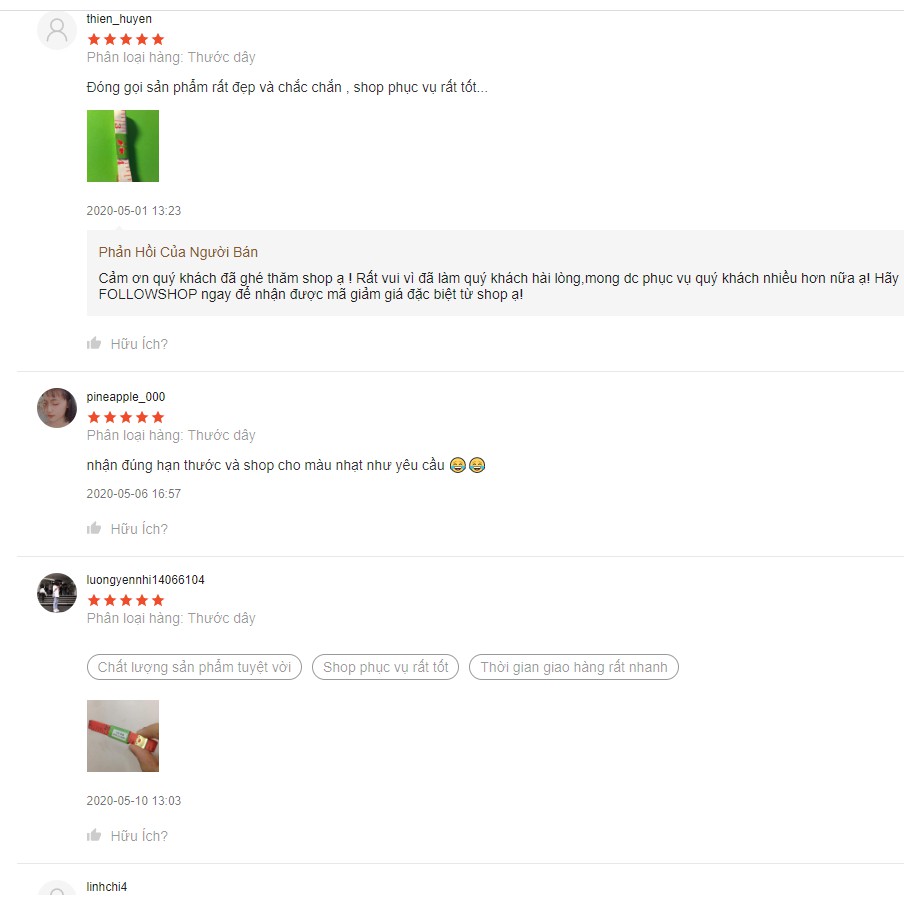This screenshot has width=904, height=904.
Task: Click the star rating of pineapple_000's review
Action: (x=126, y=417)
